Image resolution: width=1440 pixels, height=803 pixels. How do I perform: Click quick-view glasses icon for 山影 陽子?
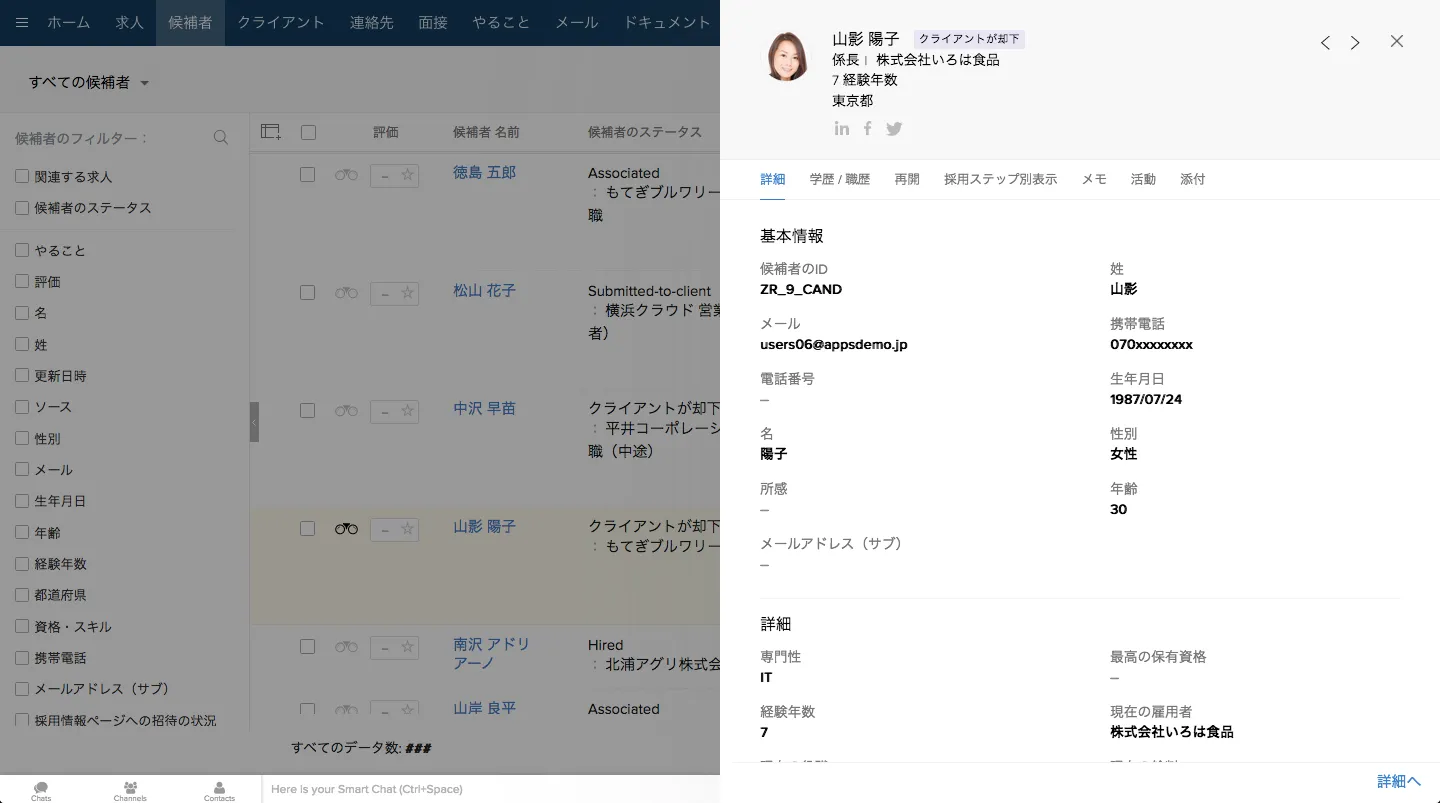pos(346,529)
